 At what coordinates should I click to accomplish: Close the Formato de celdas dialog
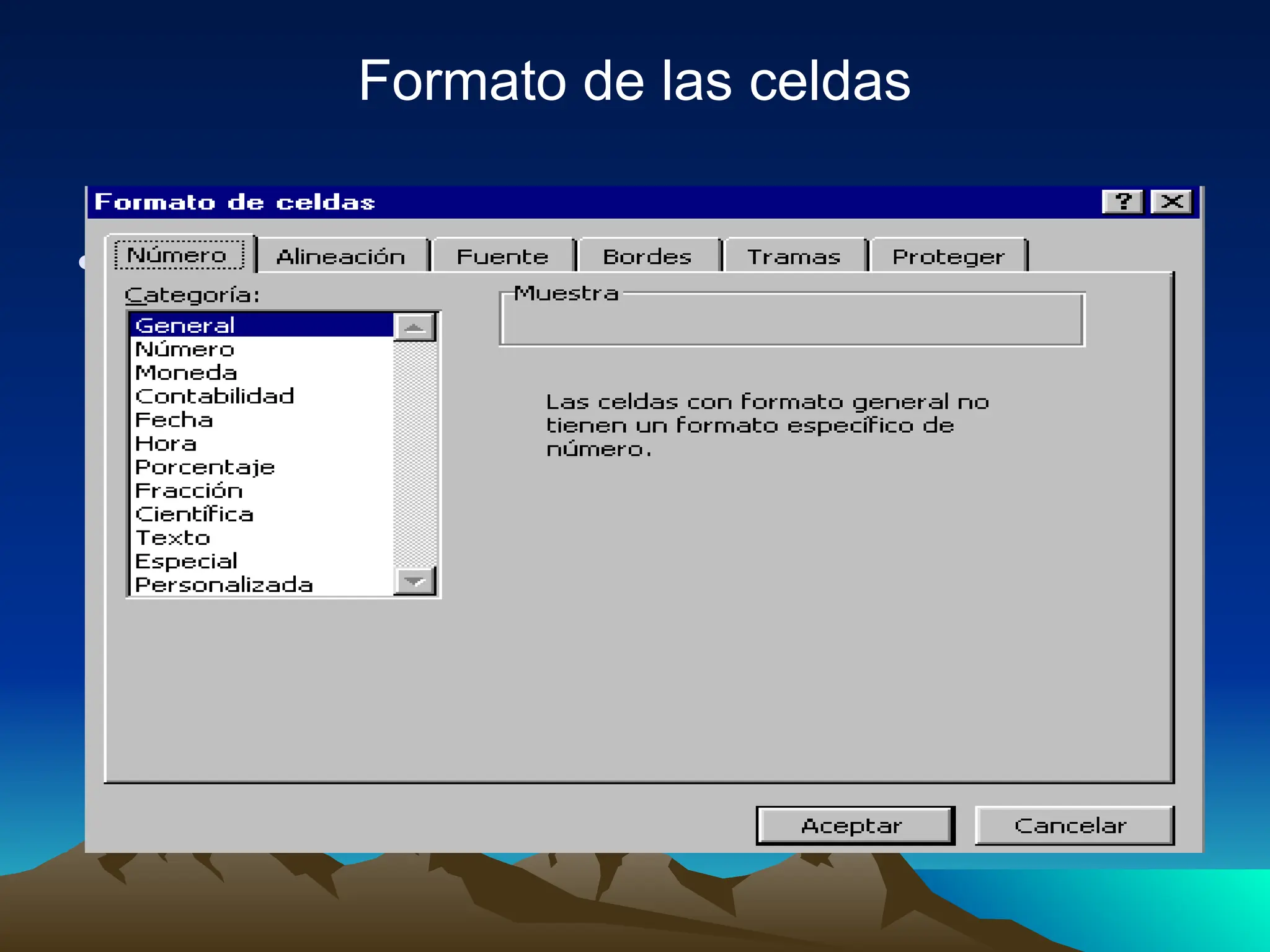(x=1171, y=202)
